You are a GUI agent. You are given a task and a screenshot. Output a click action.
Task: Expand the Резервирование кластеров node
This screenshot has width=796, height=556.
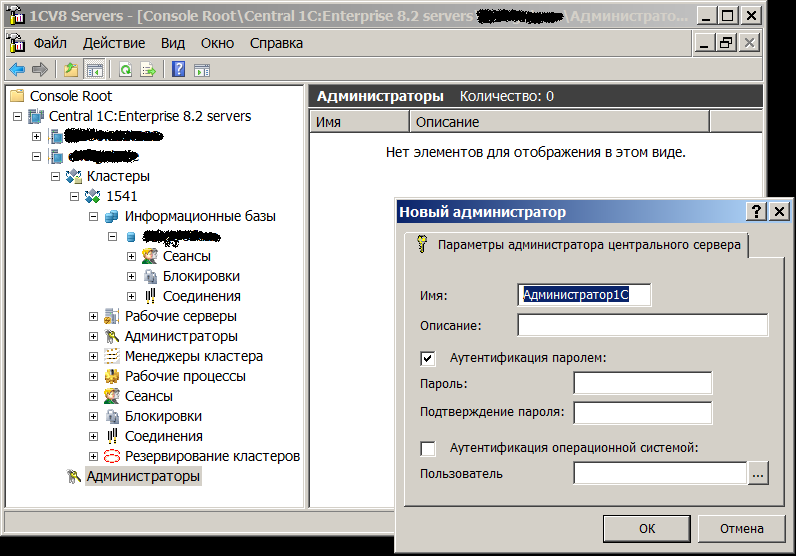tap(93, 456)
